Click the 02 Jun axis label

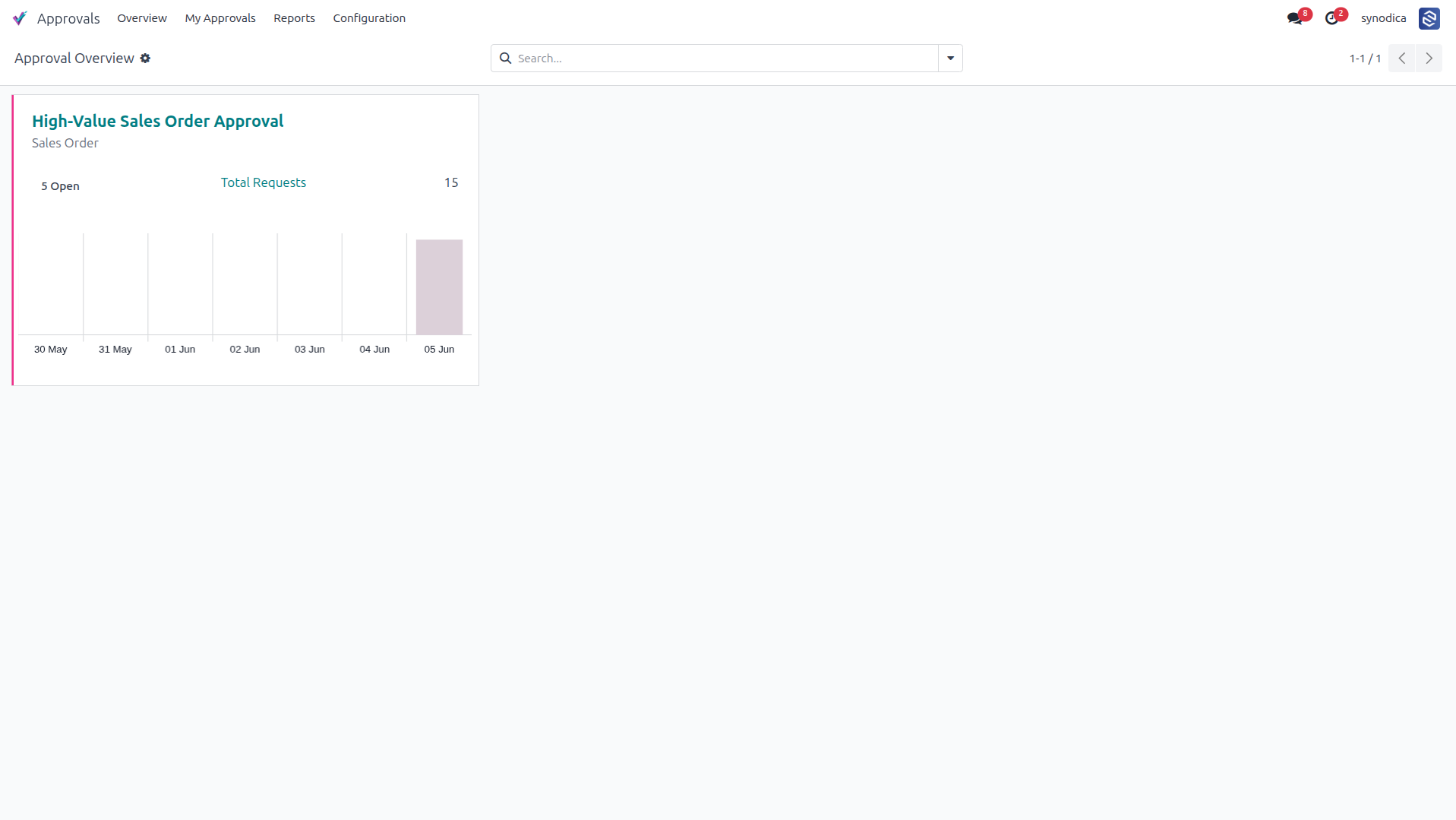click(x=245, y=350)
